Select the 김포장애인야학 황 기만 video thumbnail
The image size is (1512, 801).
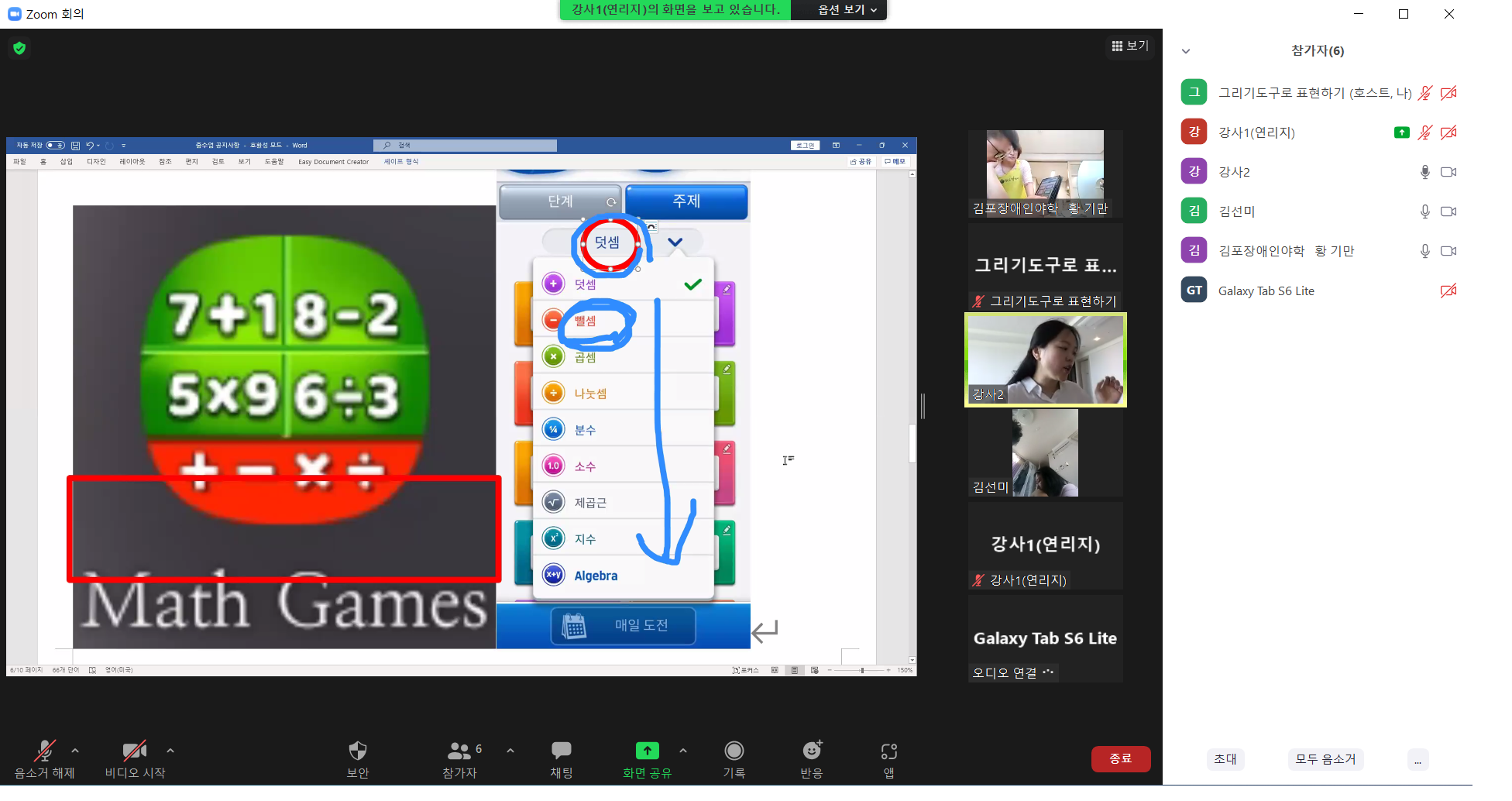(1046, 174)
